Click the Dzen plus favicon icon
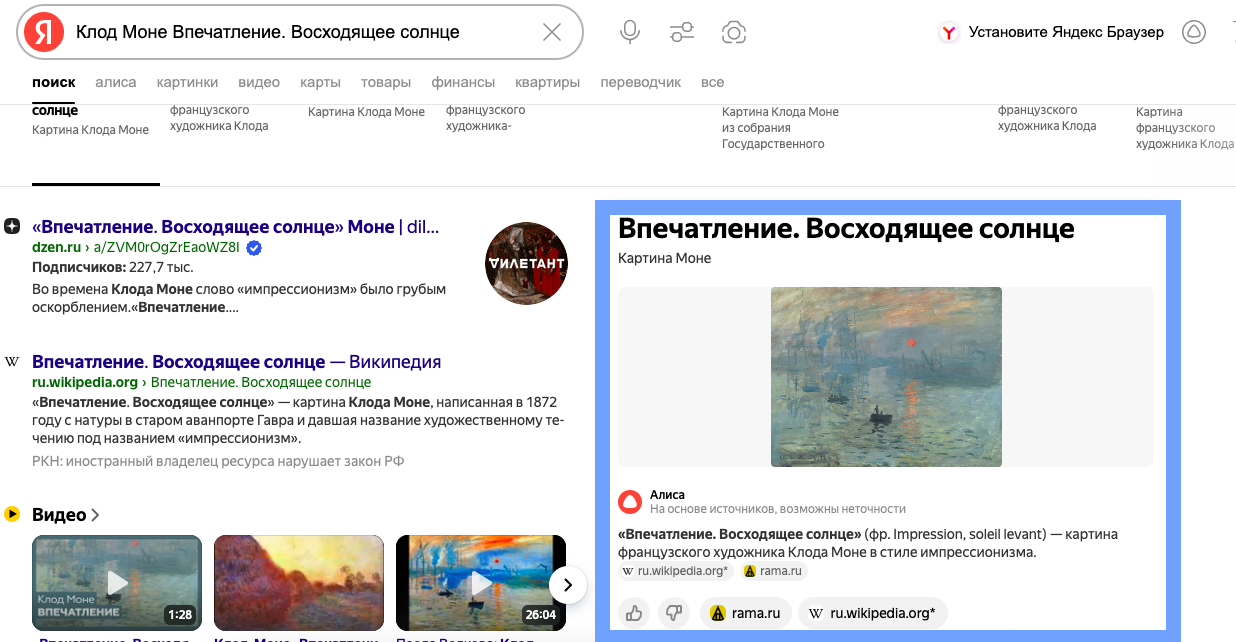 click(12, 226)
